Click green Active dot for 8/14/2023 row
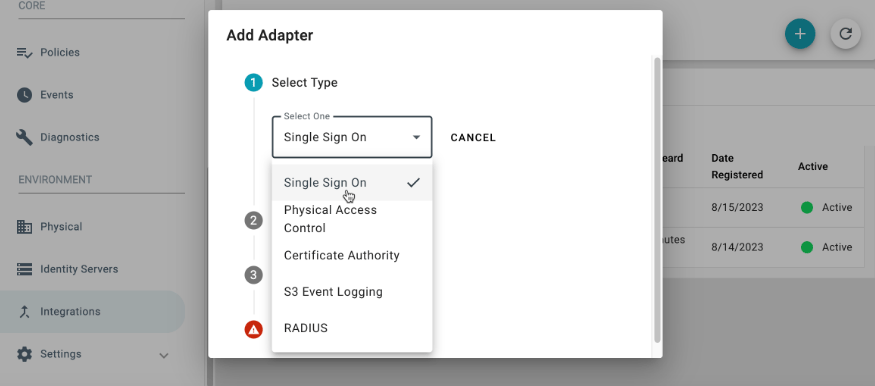Image resolution: width=875 pixels, height=386 pixels. tap(807, 247)
